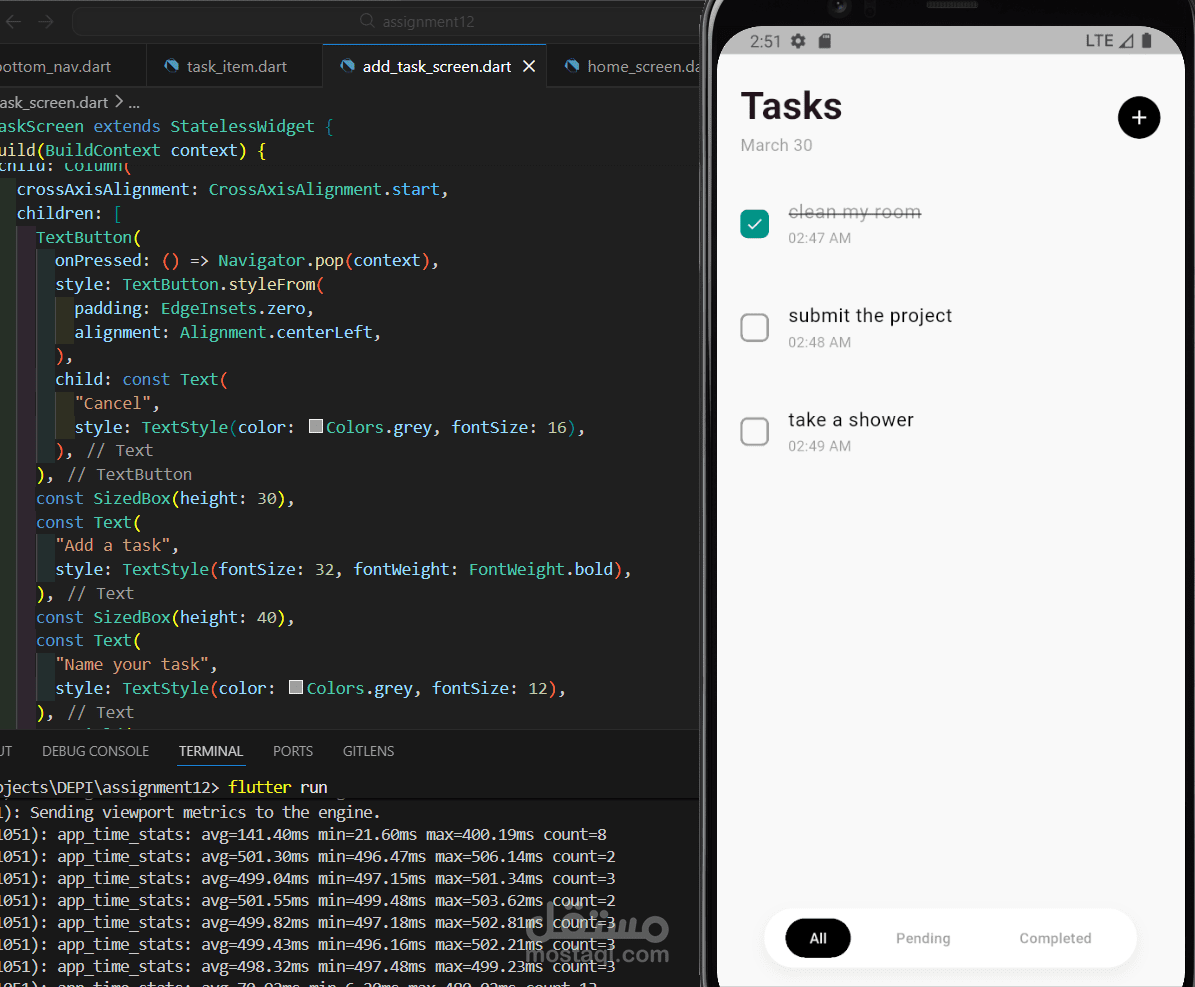This screenshot has width=1195, height=987.
Task: Check the submit the project task
Action: tap(755, 328)
